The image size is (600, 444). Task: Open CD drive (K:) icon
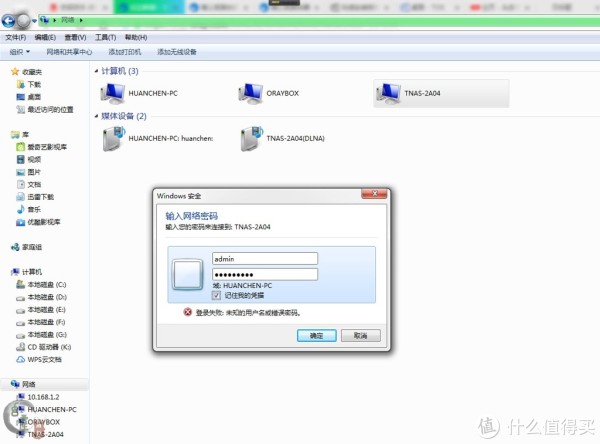click(x=21, y=347)
